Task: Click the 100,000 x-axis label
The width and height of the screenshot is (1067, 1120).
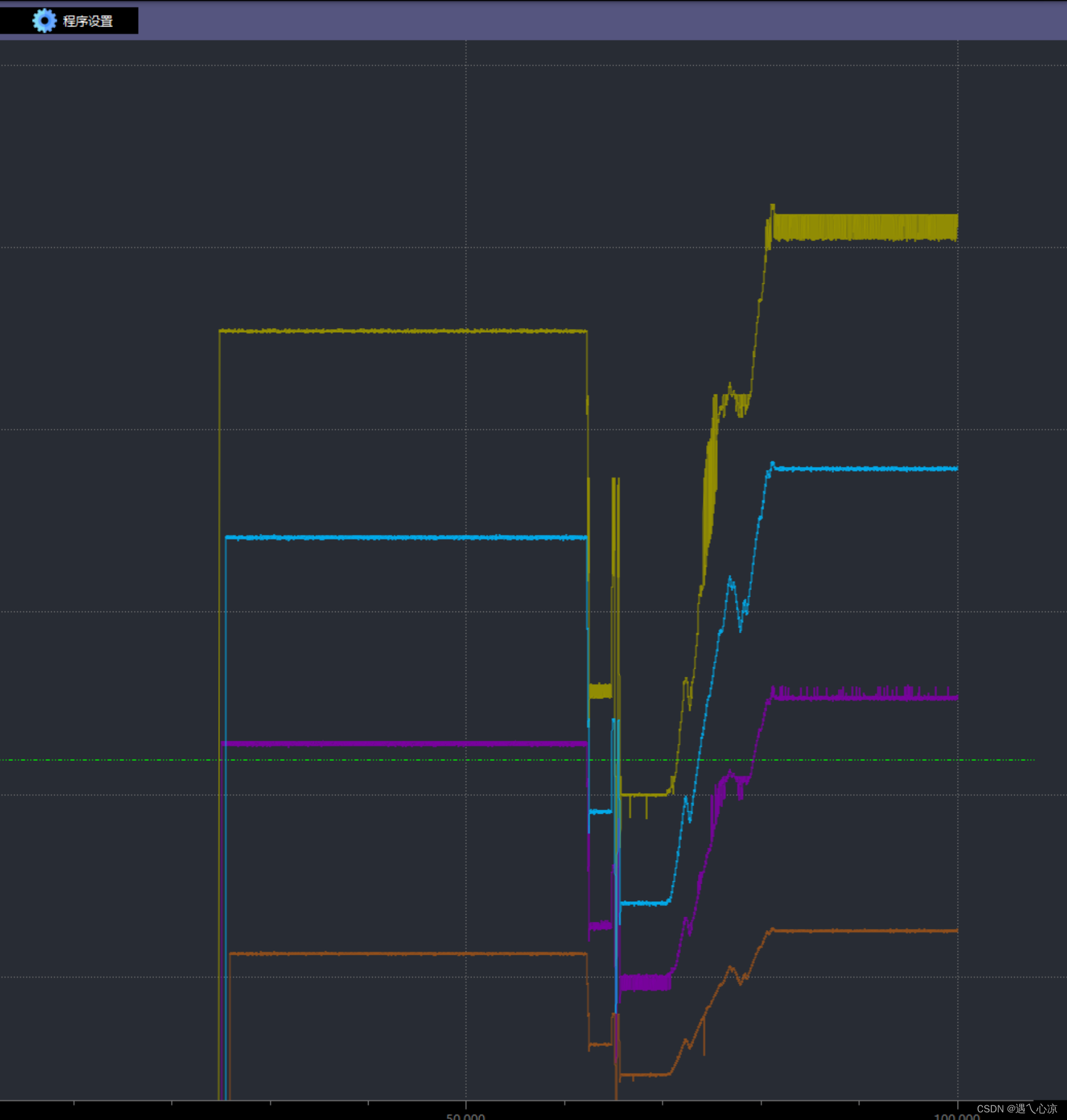Action: [956, 1116]
